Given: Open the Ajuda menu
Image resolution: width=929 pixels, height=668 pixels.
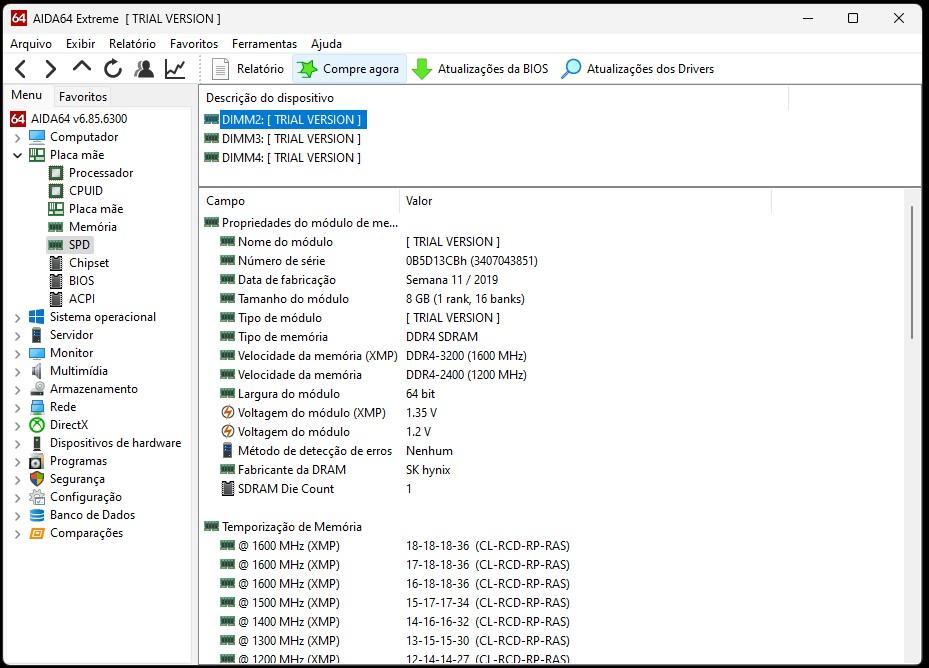Looking at the screenshot, I should (x=326, y=44).
